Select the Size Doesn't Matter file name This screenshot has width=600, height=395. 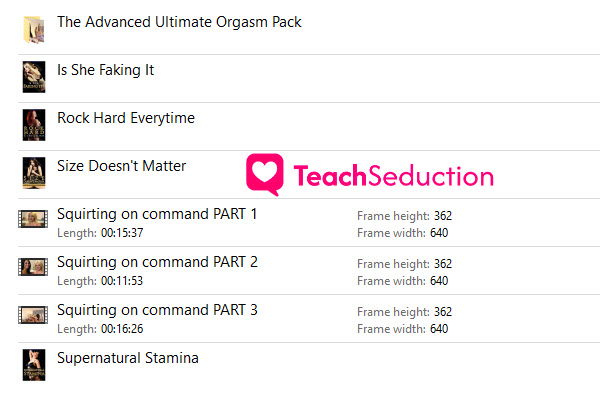[x=121, y=166]
